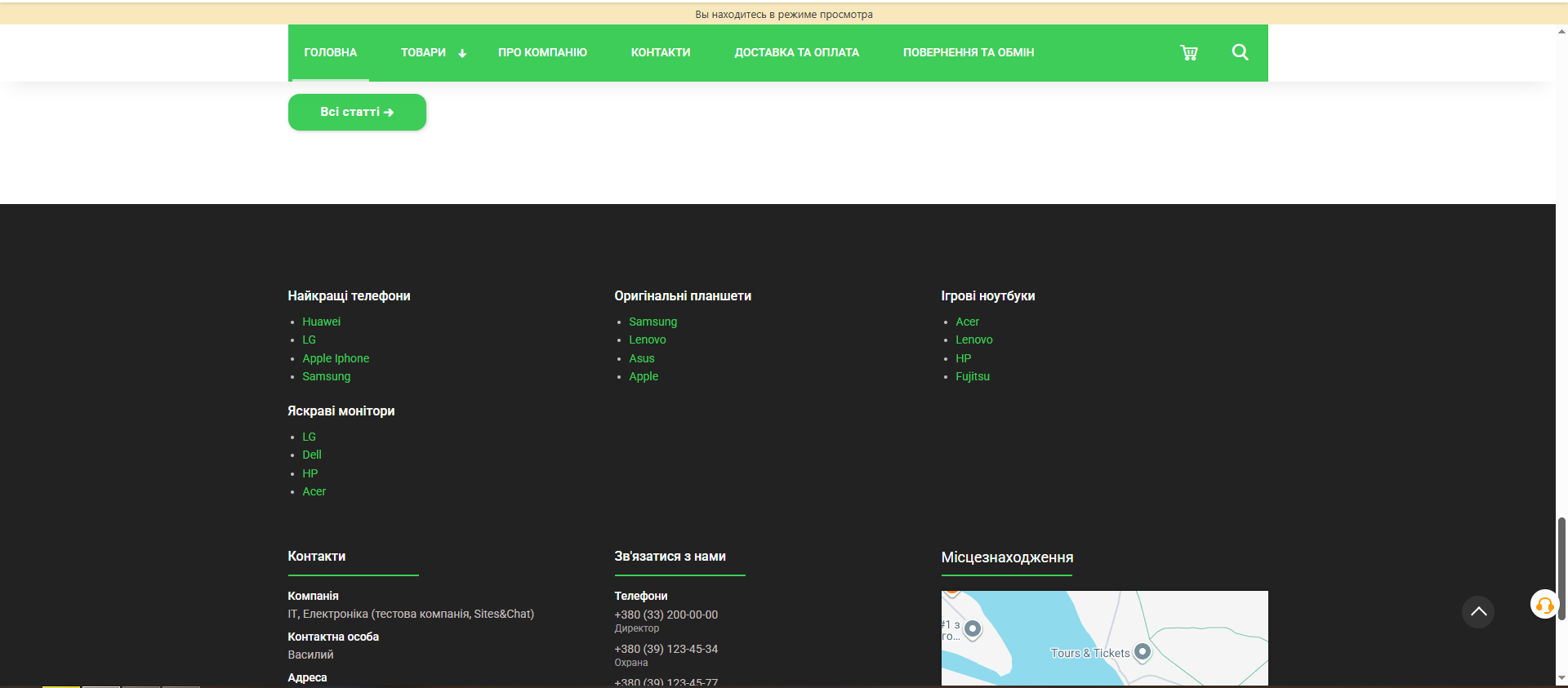Viewport: 1568px width, 688px height.
Task: Call the director number +380 (33) 200-00-00
Action: pyautogui.click(x=666, y=615)
